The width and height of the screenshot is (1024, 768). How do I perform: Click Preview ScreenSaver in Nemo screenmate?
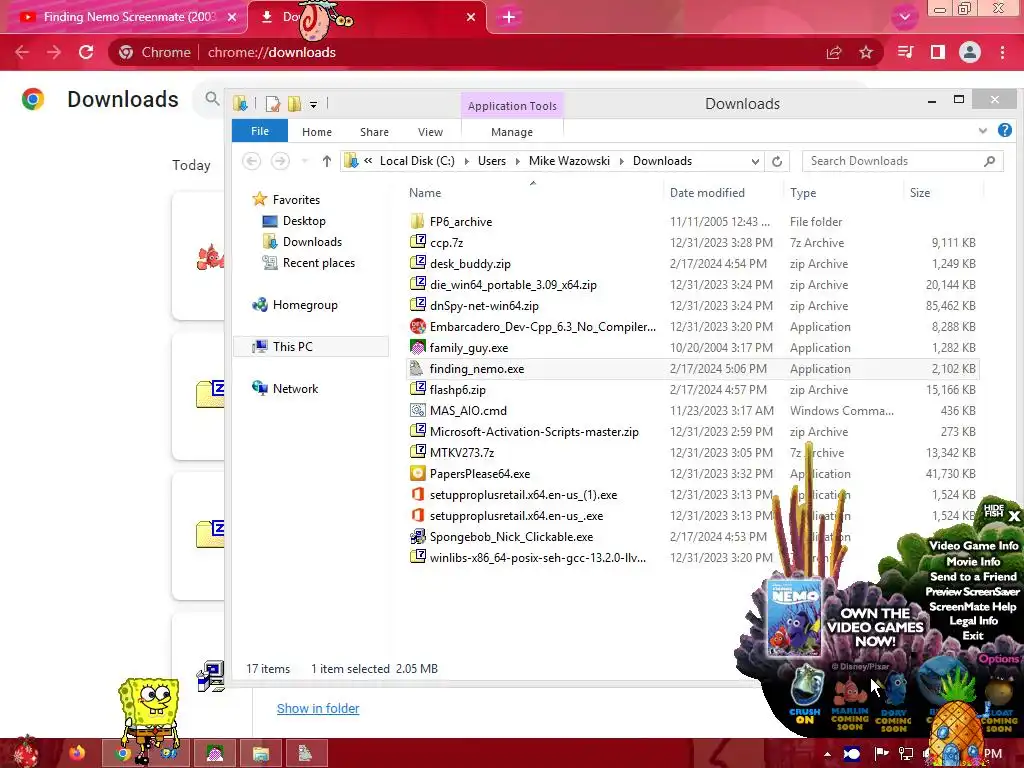pyautogui.click(x=972, y=592)
